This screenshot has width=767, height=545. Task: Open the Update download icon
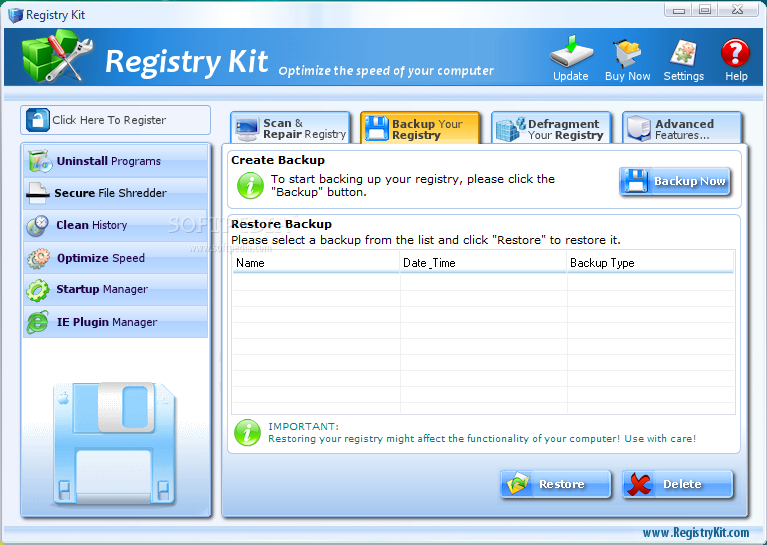(x=571, y=51)
